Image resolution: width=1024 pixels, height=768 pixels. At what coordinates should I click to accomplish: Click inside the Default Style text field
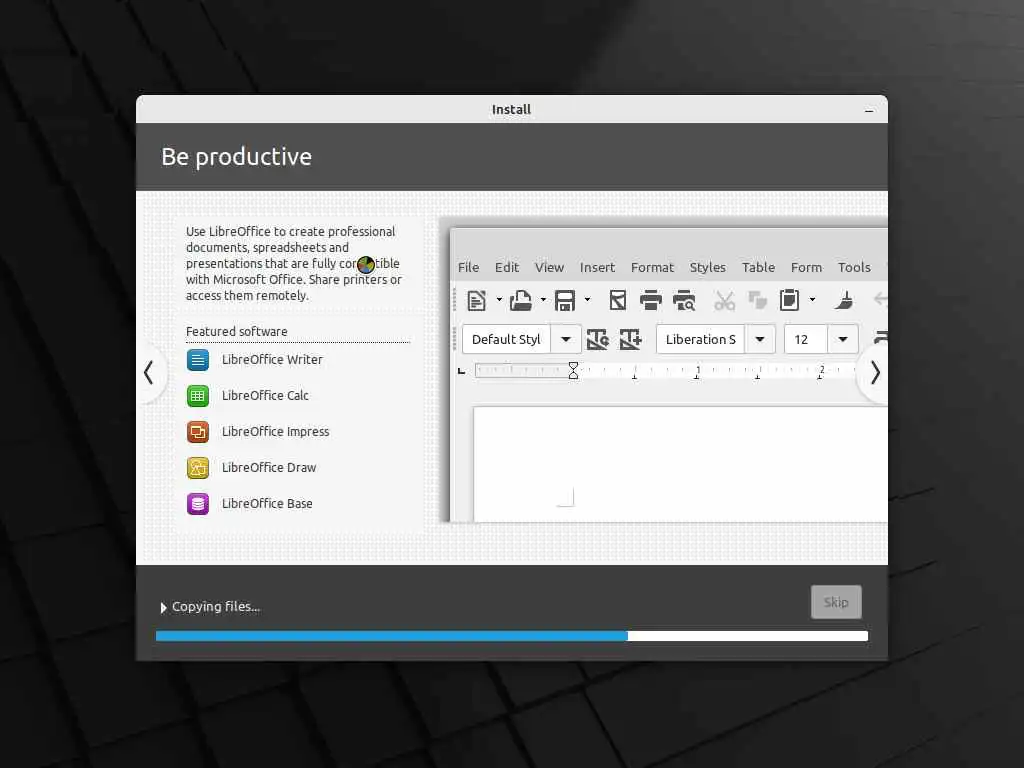point(506,340)
